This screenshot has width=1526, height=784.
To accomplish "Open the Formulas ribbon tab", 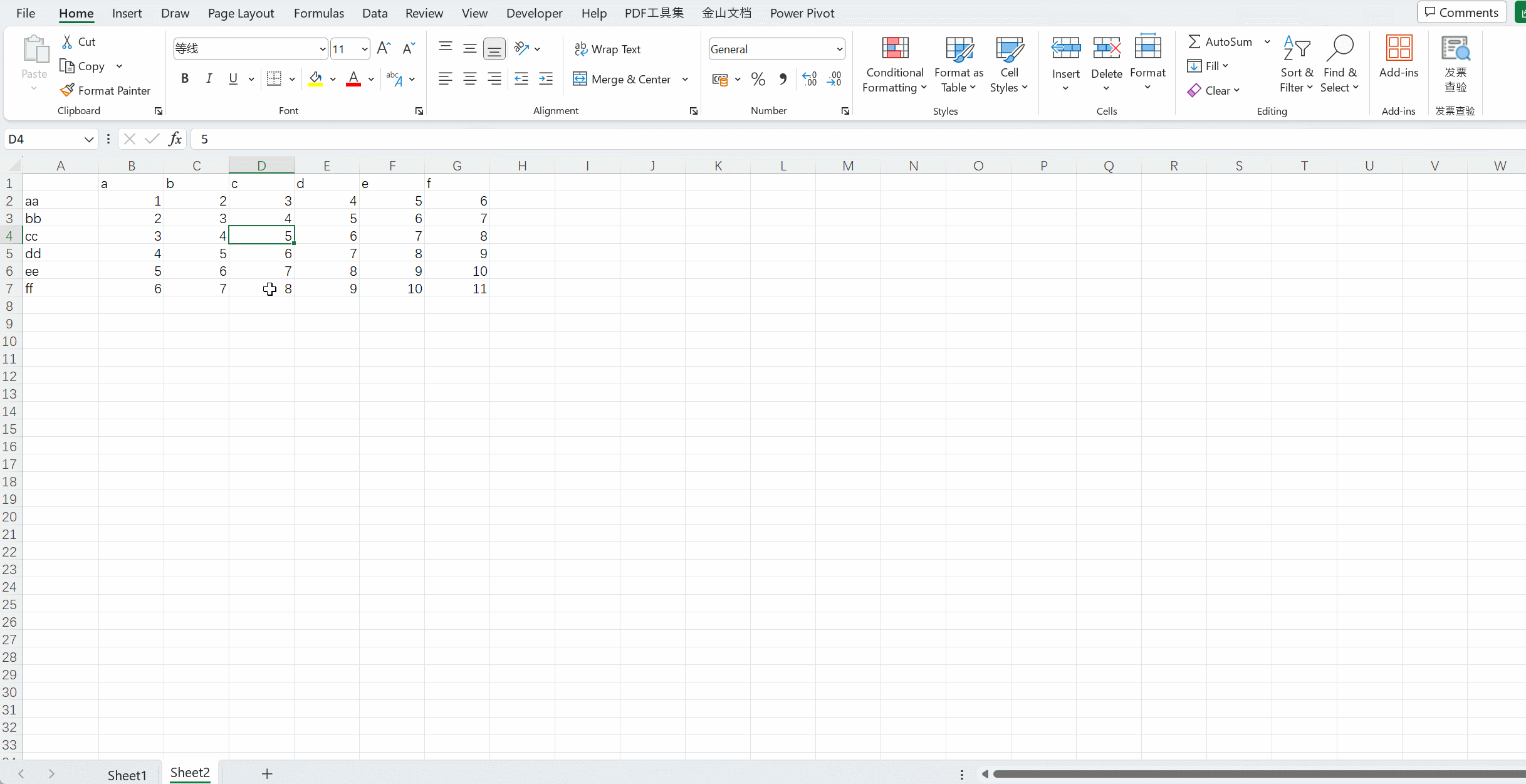I will pyautogui.click(x=318, y=13).
